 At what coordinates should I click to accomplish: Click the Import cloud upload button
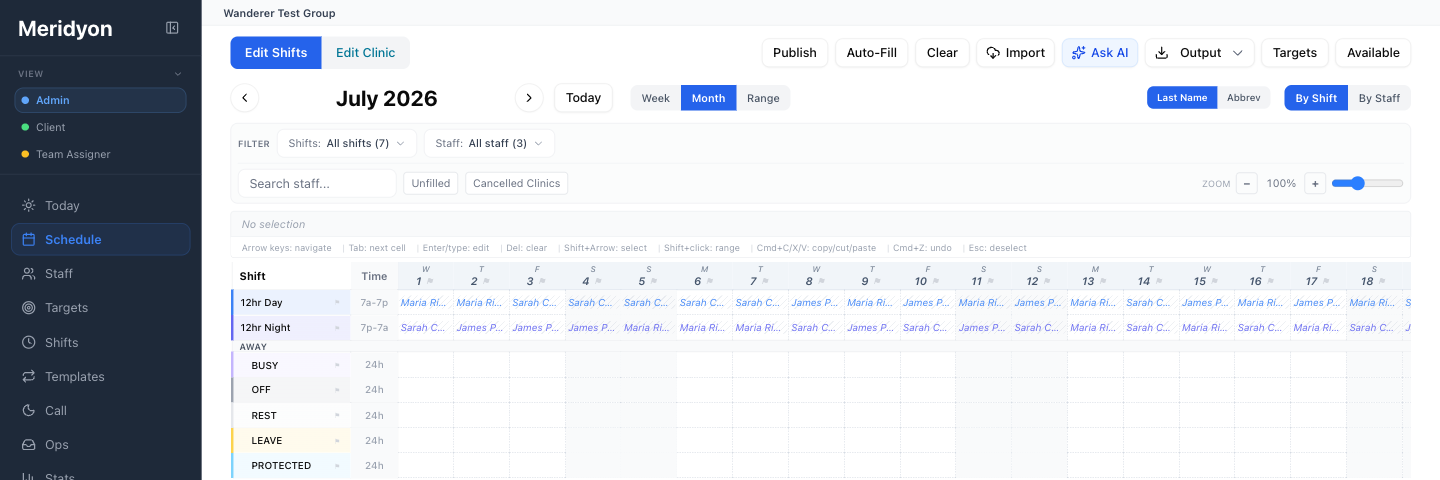pos(1015,53)
